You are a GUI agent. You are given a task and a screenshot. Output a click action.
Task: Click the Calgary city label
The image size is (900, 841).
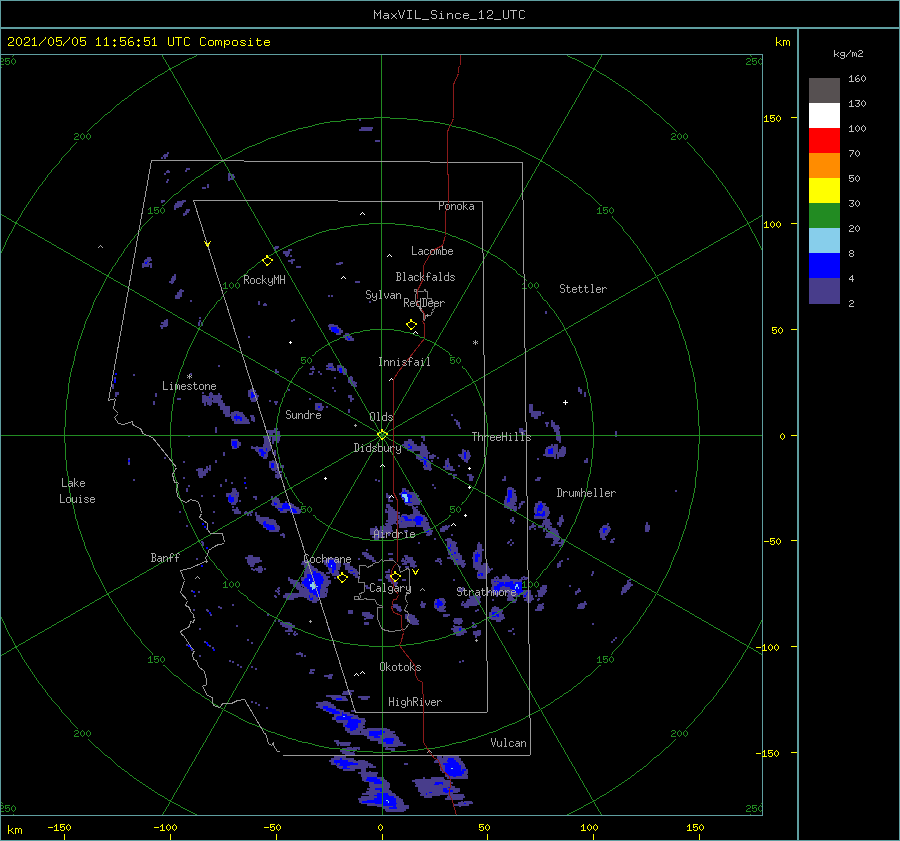click(x=390, y=588)
